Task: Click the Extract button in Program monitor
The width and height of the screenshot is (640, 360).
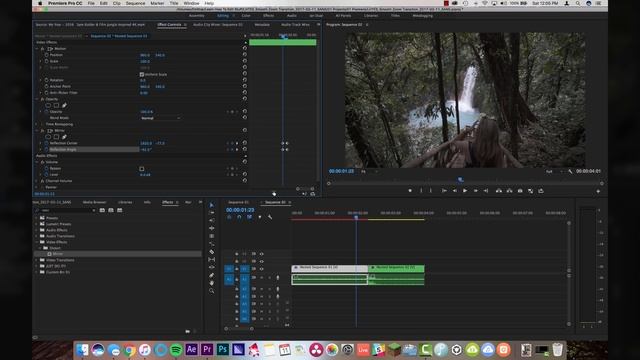Action: coord(509,191)
